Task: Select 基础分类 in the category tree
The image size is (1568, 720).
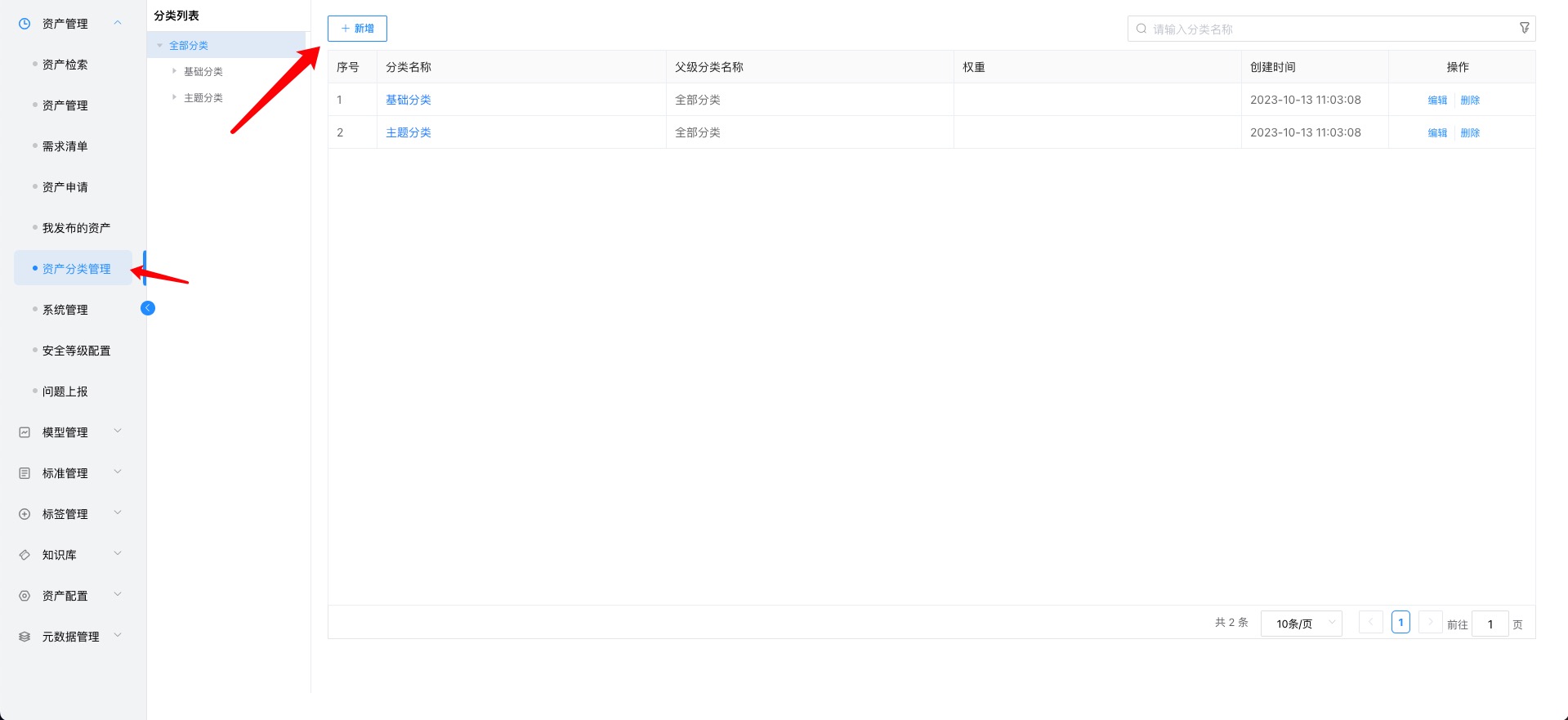Action: [x=203, y=72]
